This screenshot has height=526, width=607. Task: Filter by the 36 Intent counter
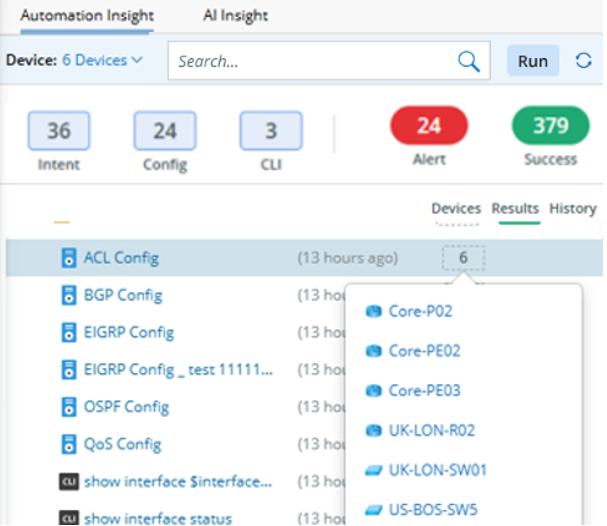pyautogui.click(x=59, y=131)
